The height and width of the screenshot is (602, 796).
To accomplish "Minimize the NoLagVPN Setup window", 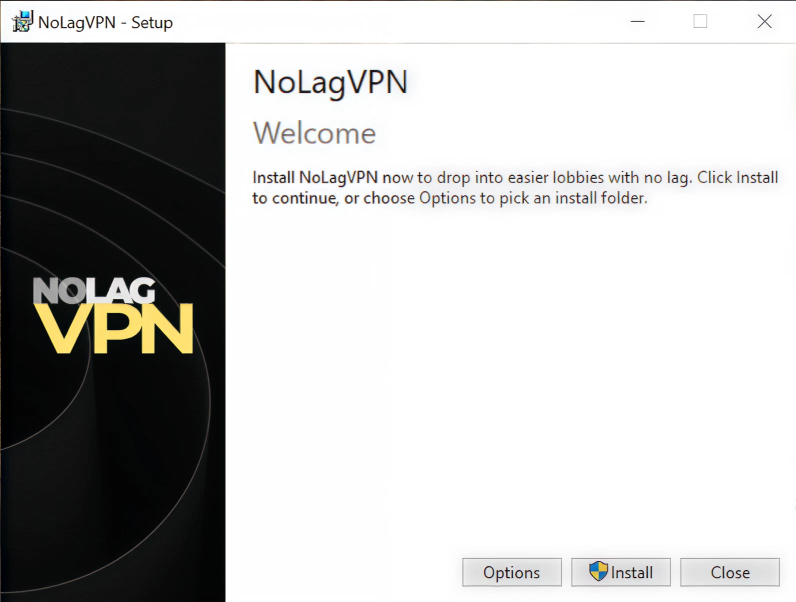I will point(638,21).
